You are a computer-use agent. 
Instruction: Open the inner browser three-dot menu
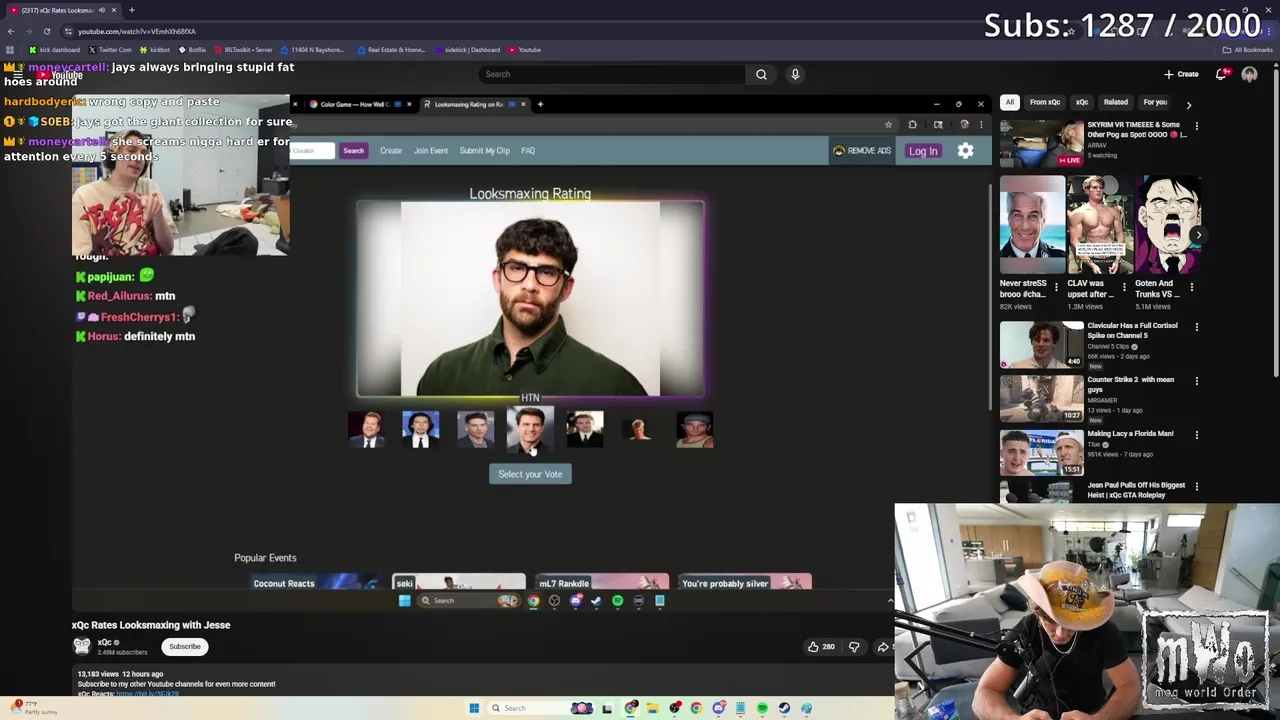(981, 125)
